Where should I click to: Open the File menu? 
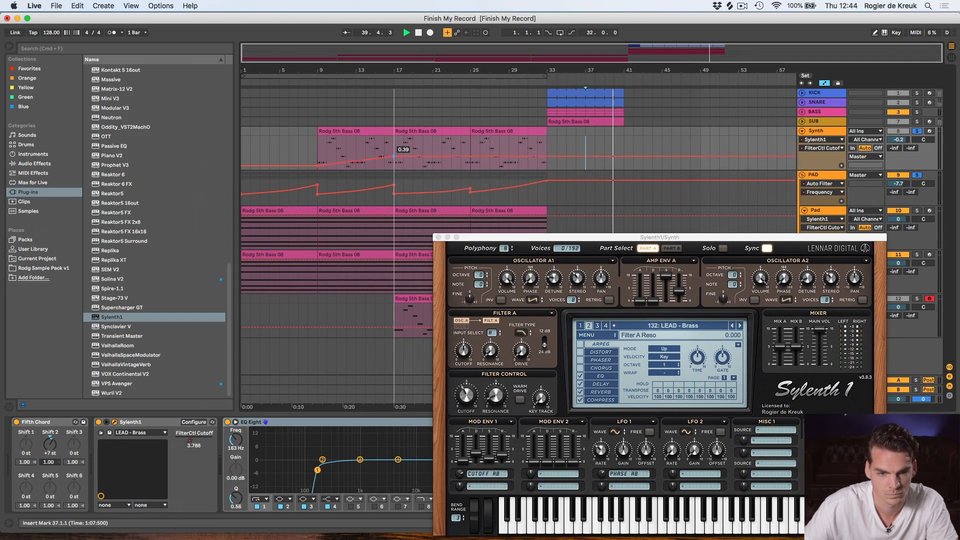pos(56,6)
